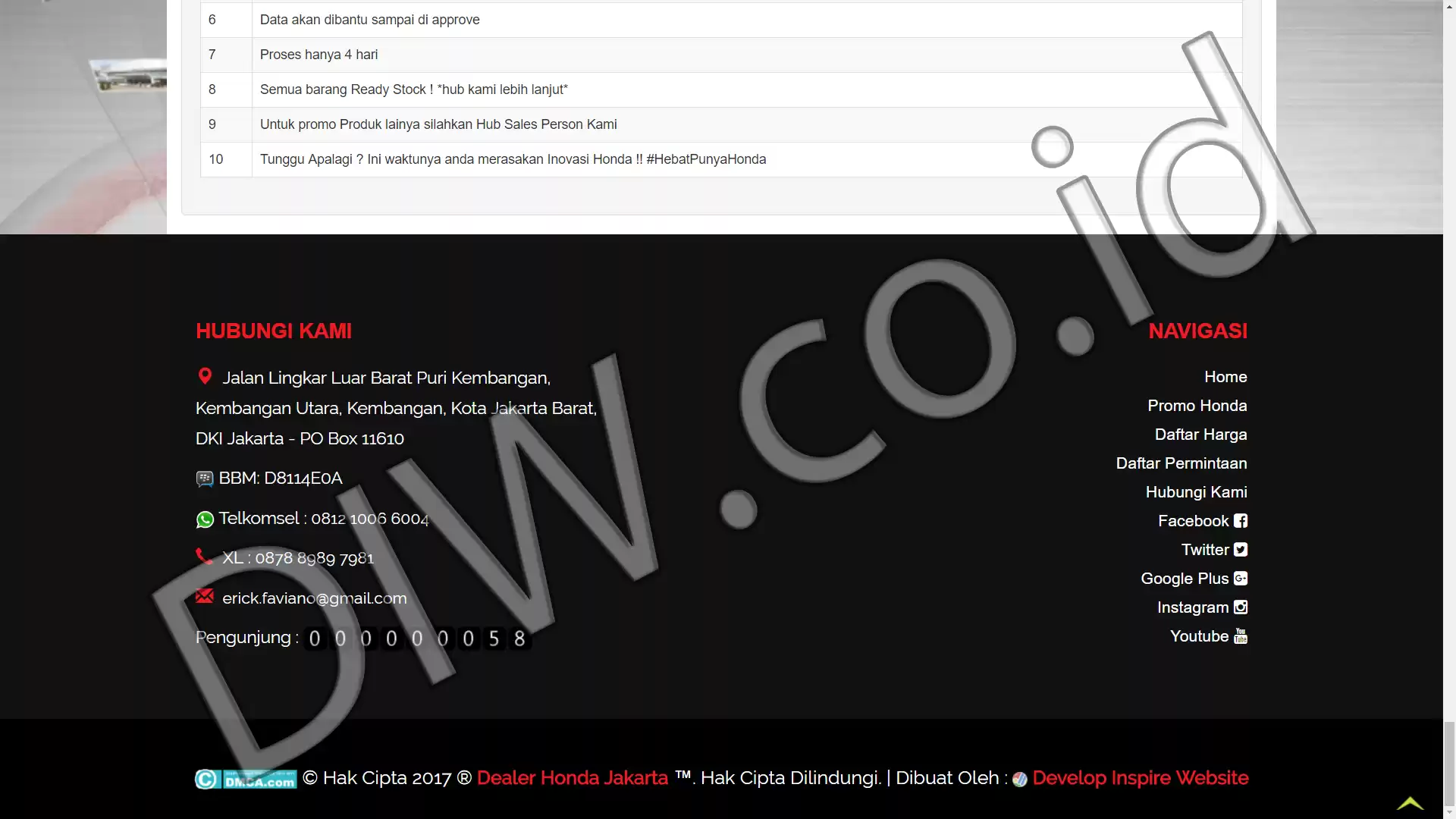Viewport: 1456px width, 819px height.
Task: Open the Promo Honda navigation link
Action: click(1197, 406)
